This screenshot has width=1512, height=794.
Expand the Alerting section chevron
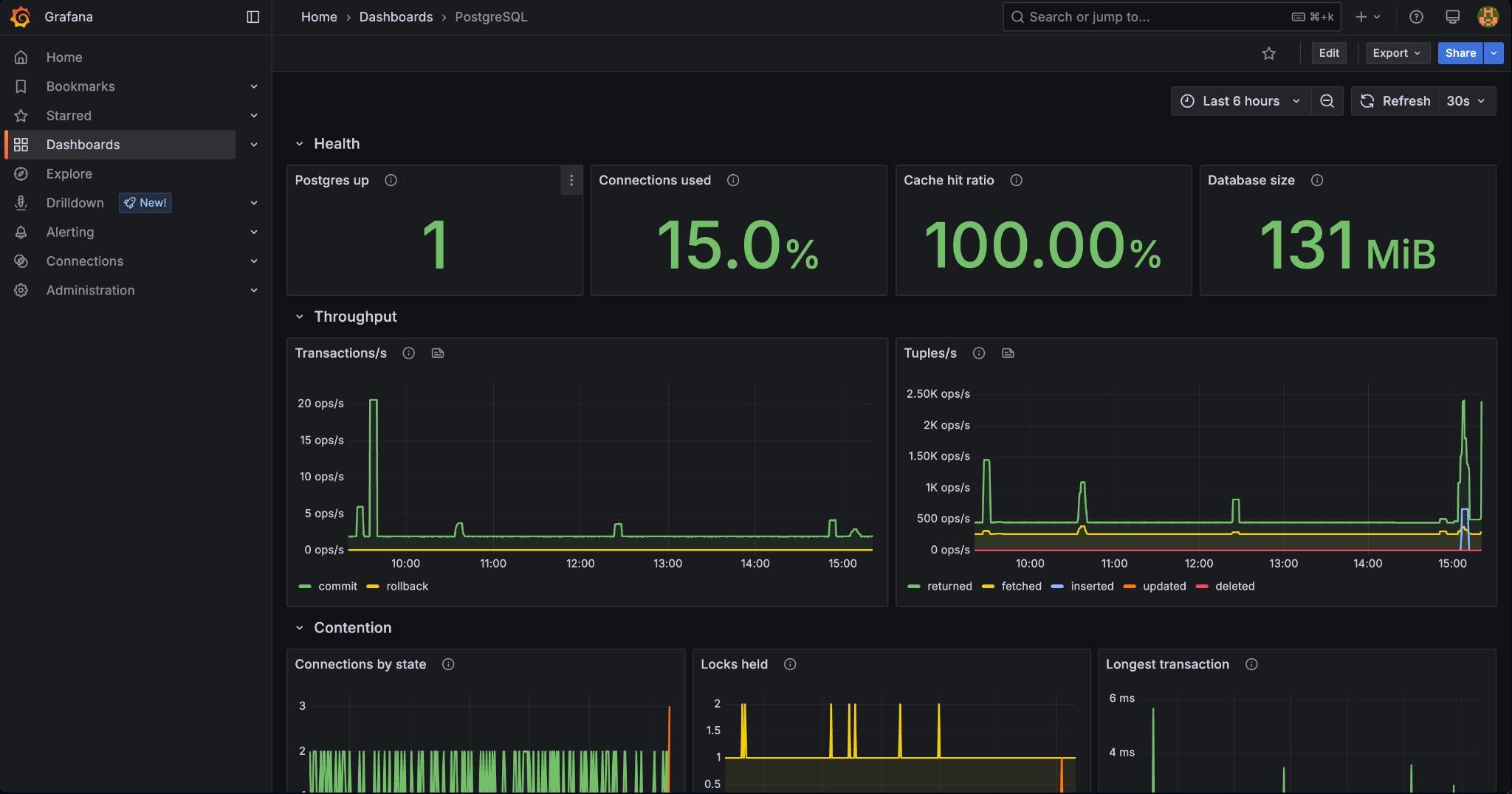click(254, 232)
